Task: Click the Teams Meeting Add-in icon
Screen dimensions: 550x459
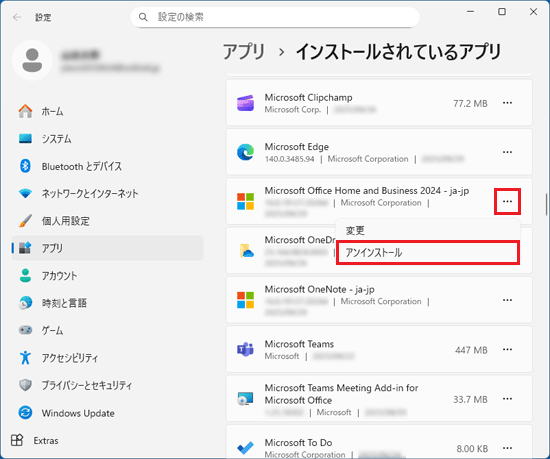Action: tap(245, 399)
